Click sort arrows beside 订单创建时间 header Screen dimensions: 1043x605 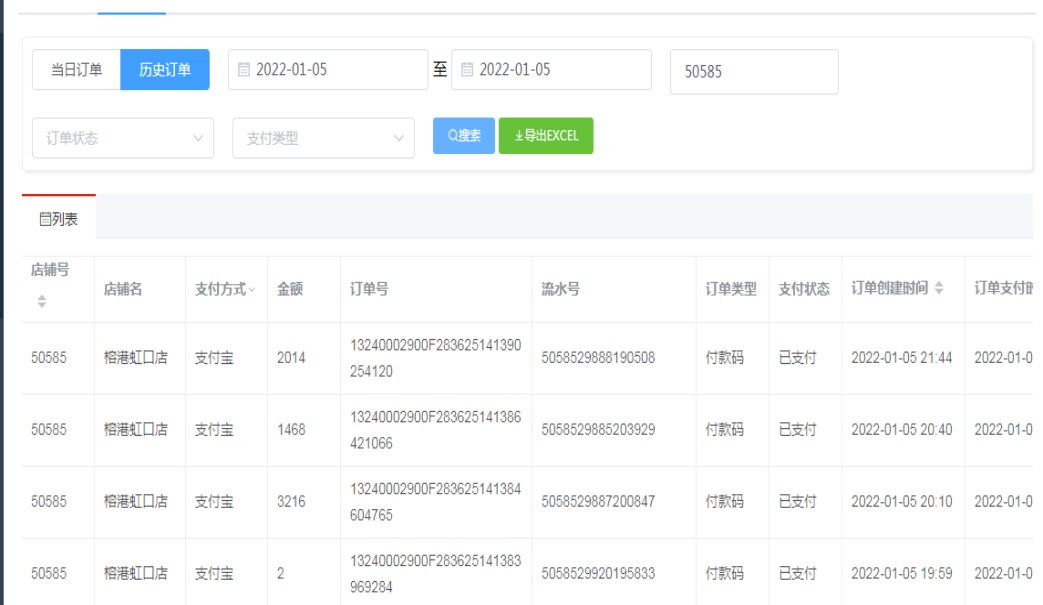(938, 289)
